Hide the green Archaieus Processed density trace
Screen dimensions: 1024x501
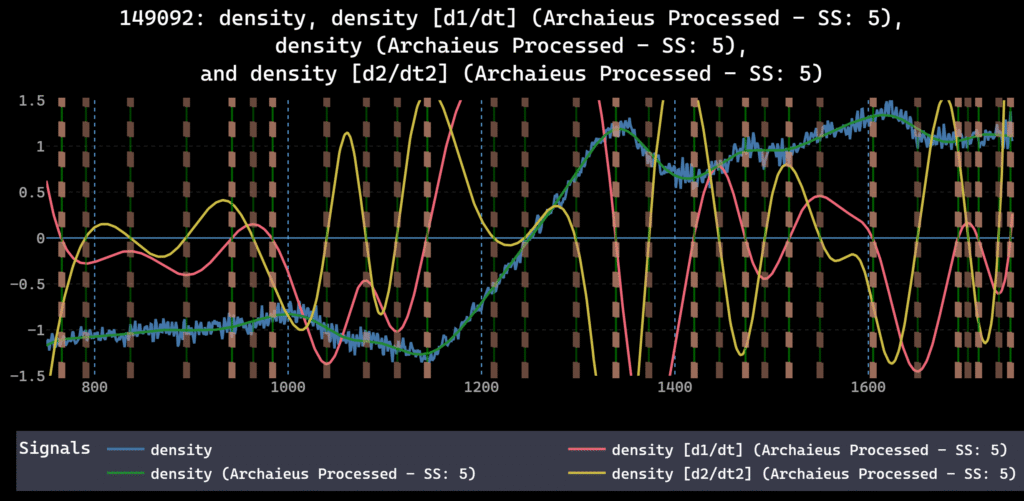(x=312, y=472)
